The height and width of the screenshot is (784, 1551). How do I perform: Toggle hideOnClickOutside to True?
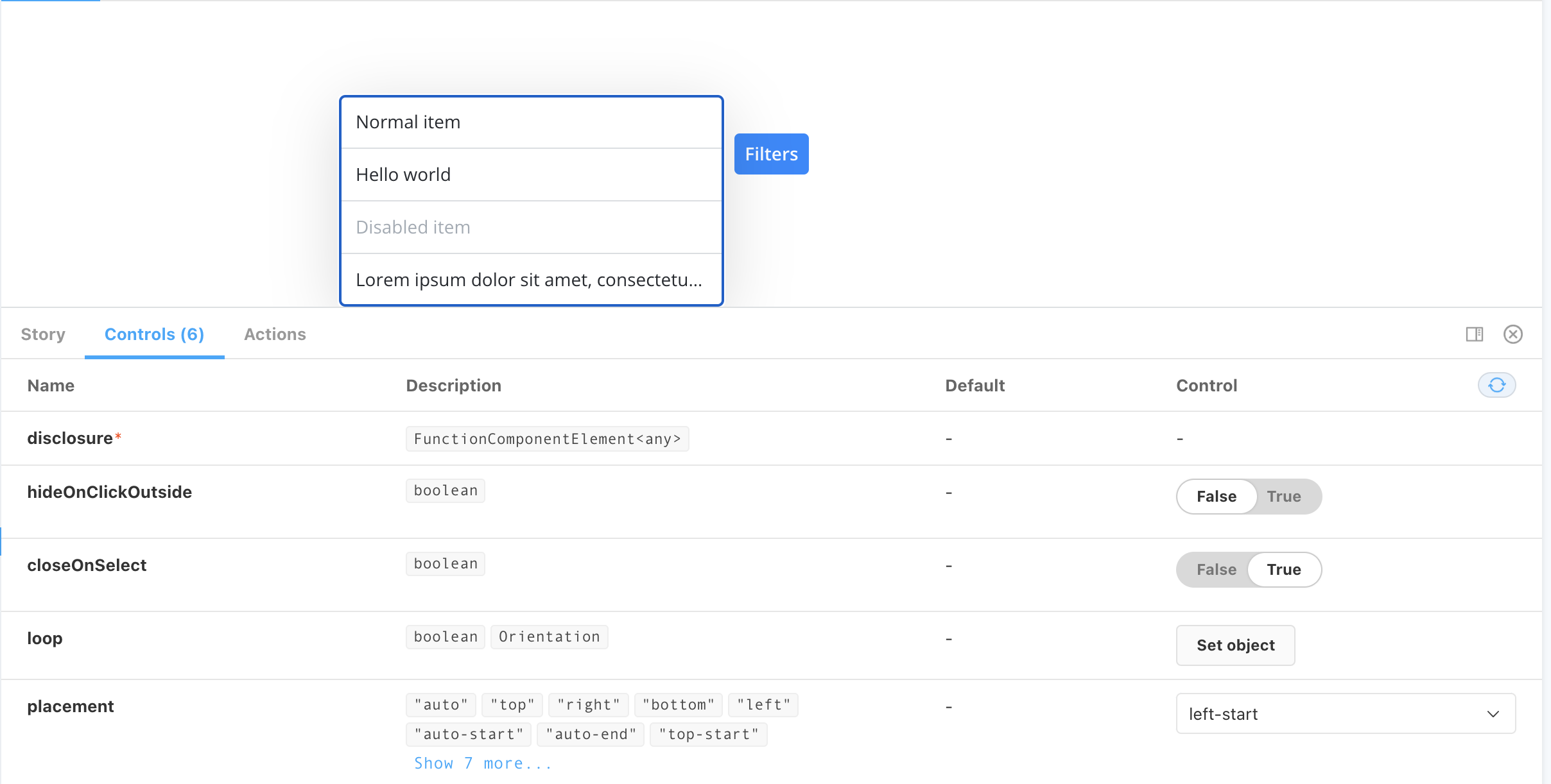[1284, 496]
